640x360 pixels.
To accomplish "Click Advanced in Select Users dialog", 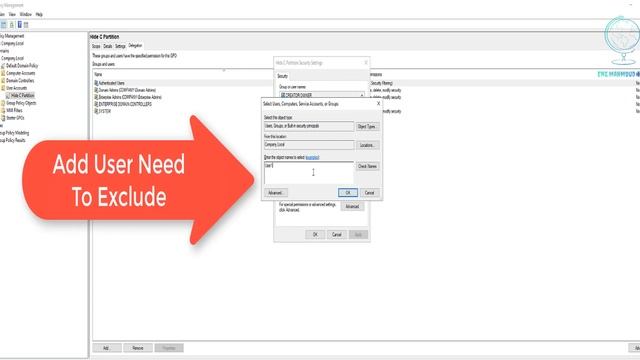I will point(276,193).
